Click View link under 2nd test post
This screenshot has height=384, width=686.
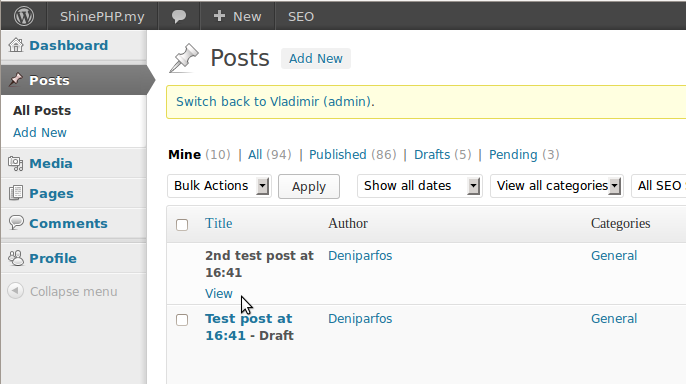219,293
